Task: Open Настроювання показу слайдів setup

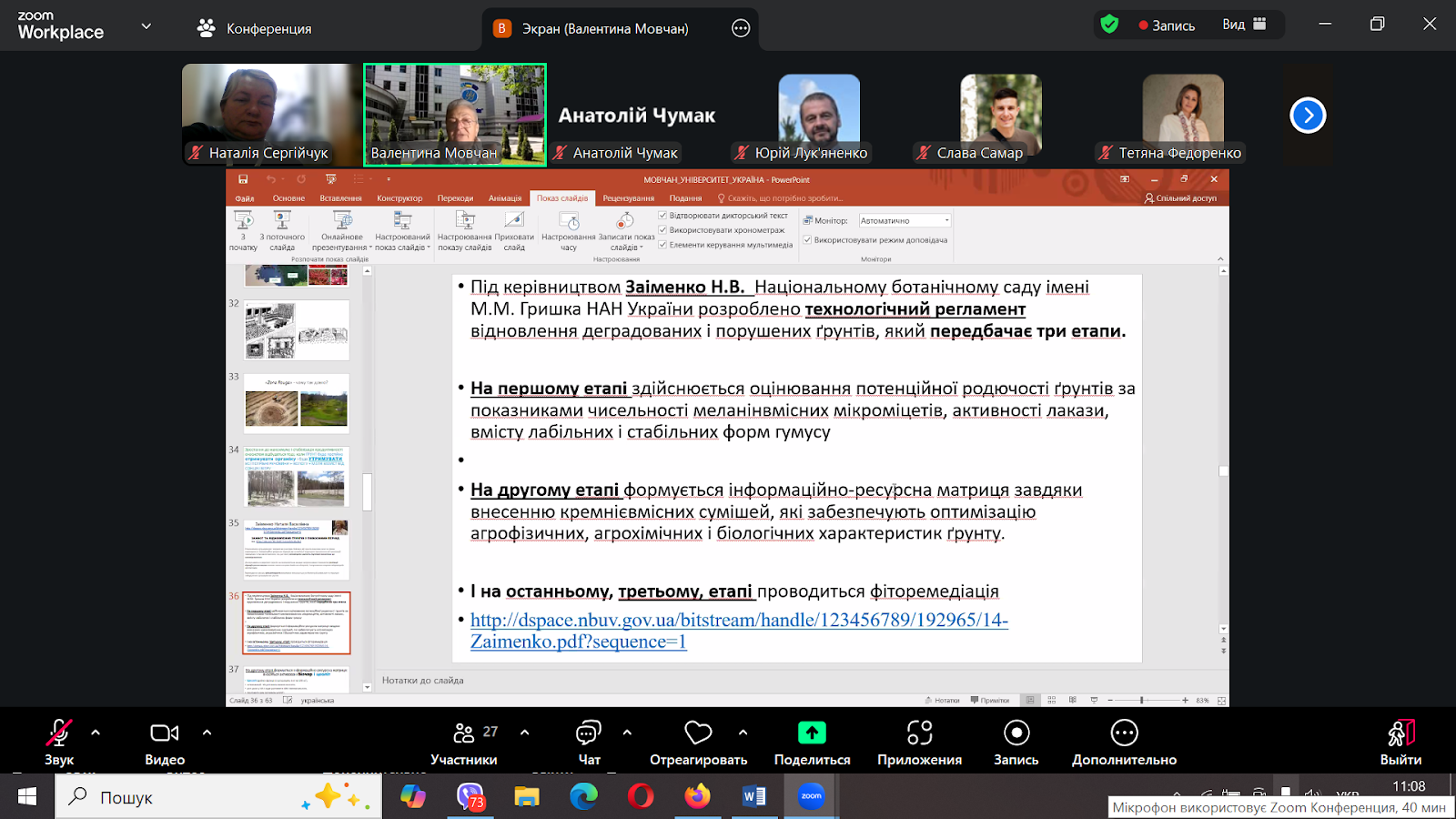Action: [465, 230]
